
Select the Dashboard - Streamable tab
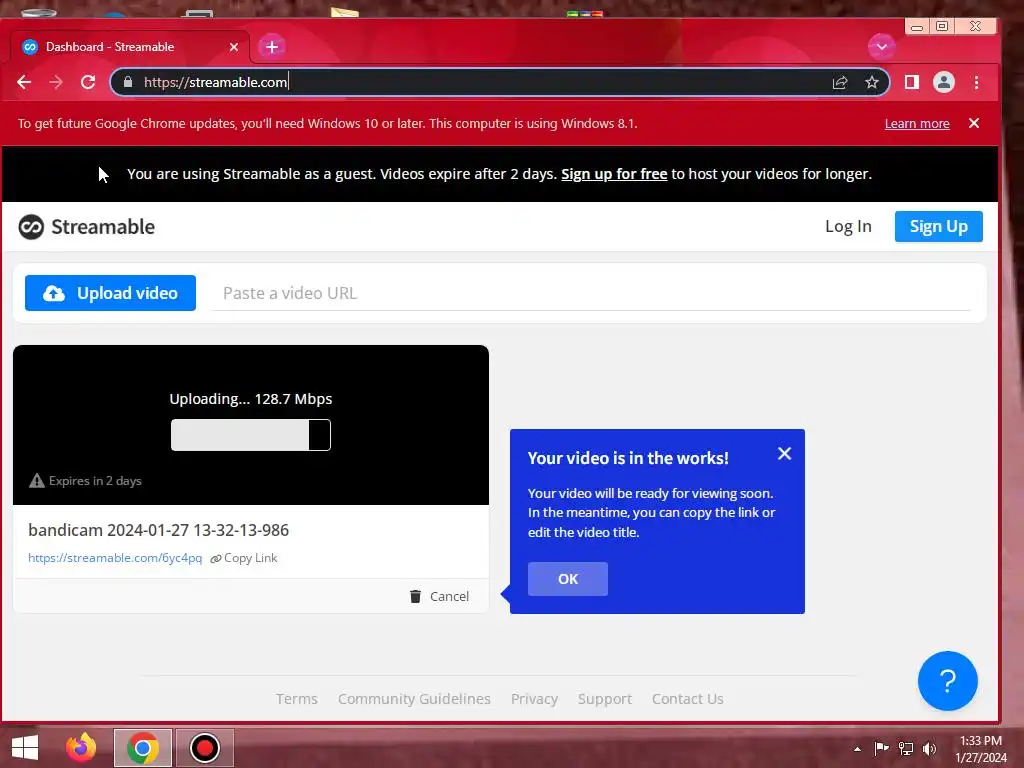(129, 47)
